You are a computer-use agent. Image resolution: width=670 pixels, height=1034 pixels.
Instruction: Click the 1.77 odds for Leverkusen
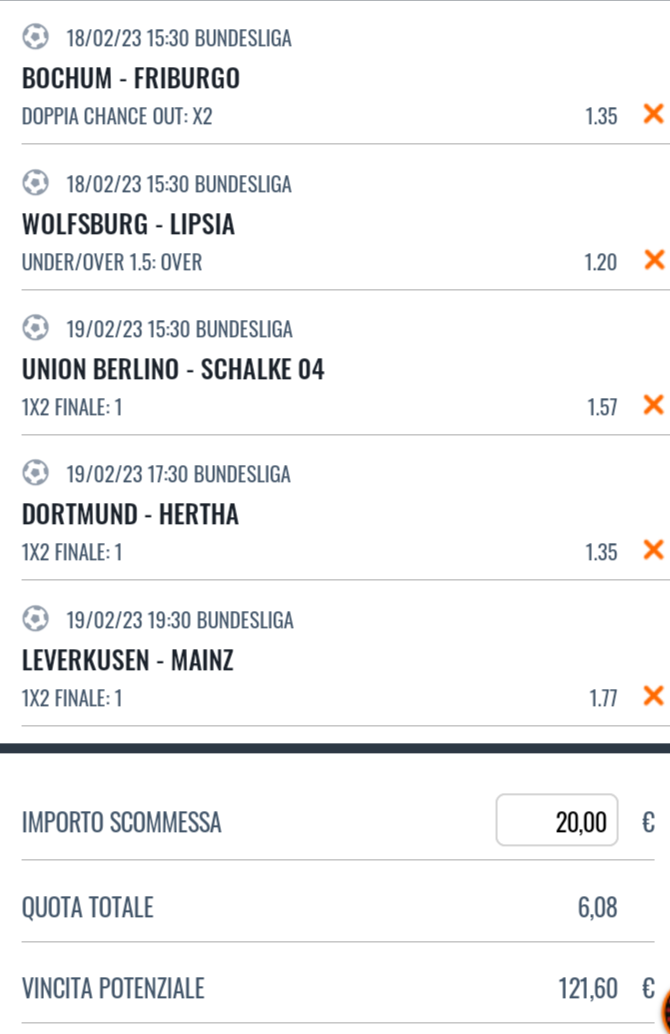click(x=602, y=697)
